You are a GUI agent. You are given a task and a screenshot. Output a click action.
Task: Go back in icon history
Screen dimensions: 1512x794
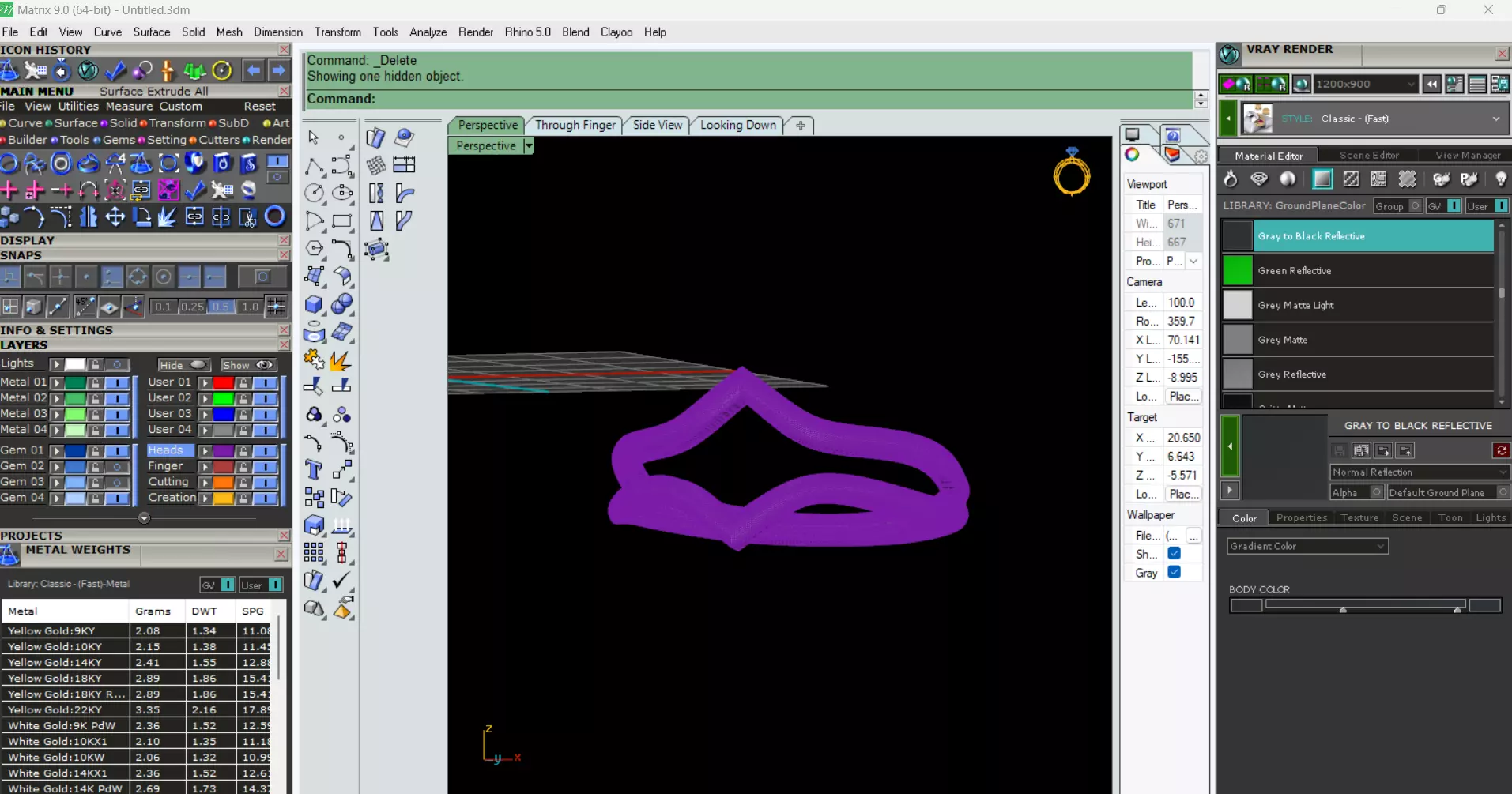[253, 70]
